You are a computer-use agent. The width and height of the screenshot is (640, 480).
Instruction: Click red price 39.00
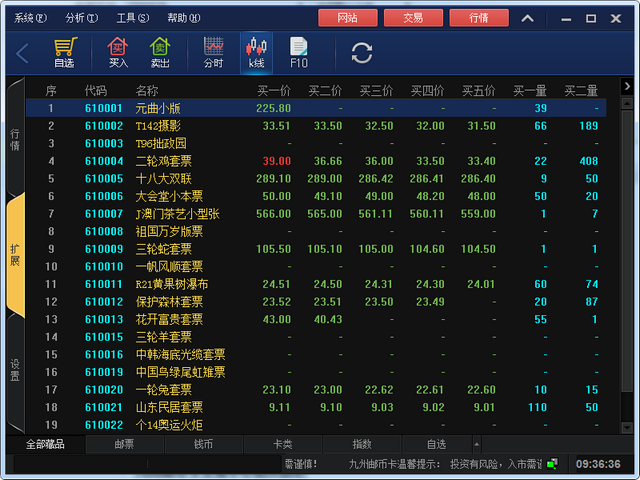point(277,161)
